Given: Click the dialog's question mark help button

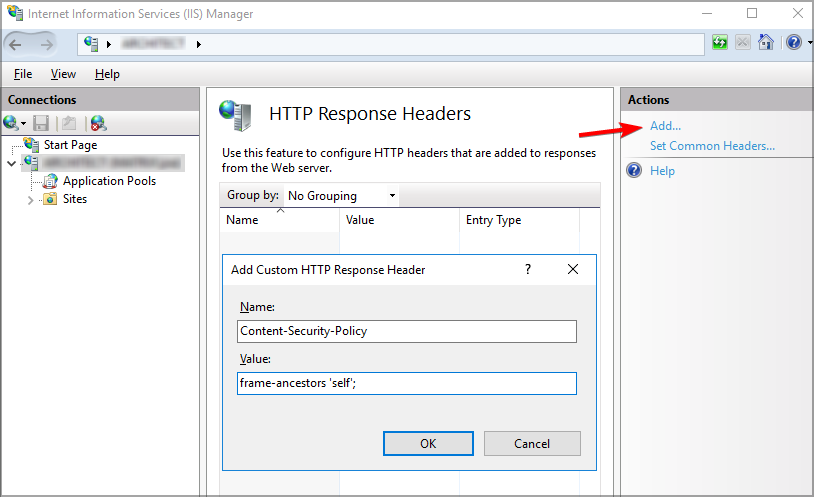Looking at the screenshot, I should [528, 269].
